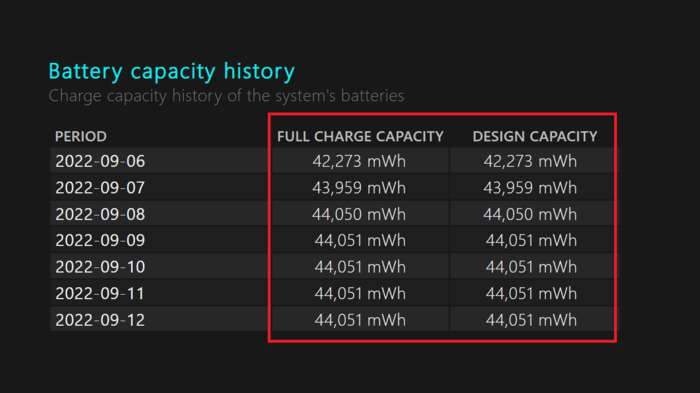Select the period cell 2022-09-09
The image size is (700, 393).
click(x=100, y=240)
